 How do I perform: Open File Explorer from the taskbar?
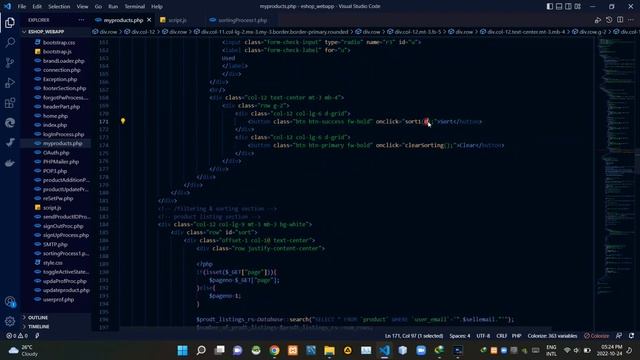pyautogui.click(x=329, y=350)
